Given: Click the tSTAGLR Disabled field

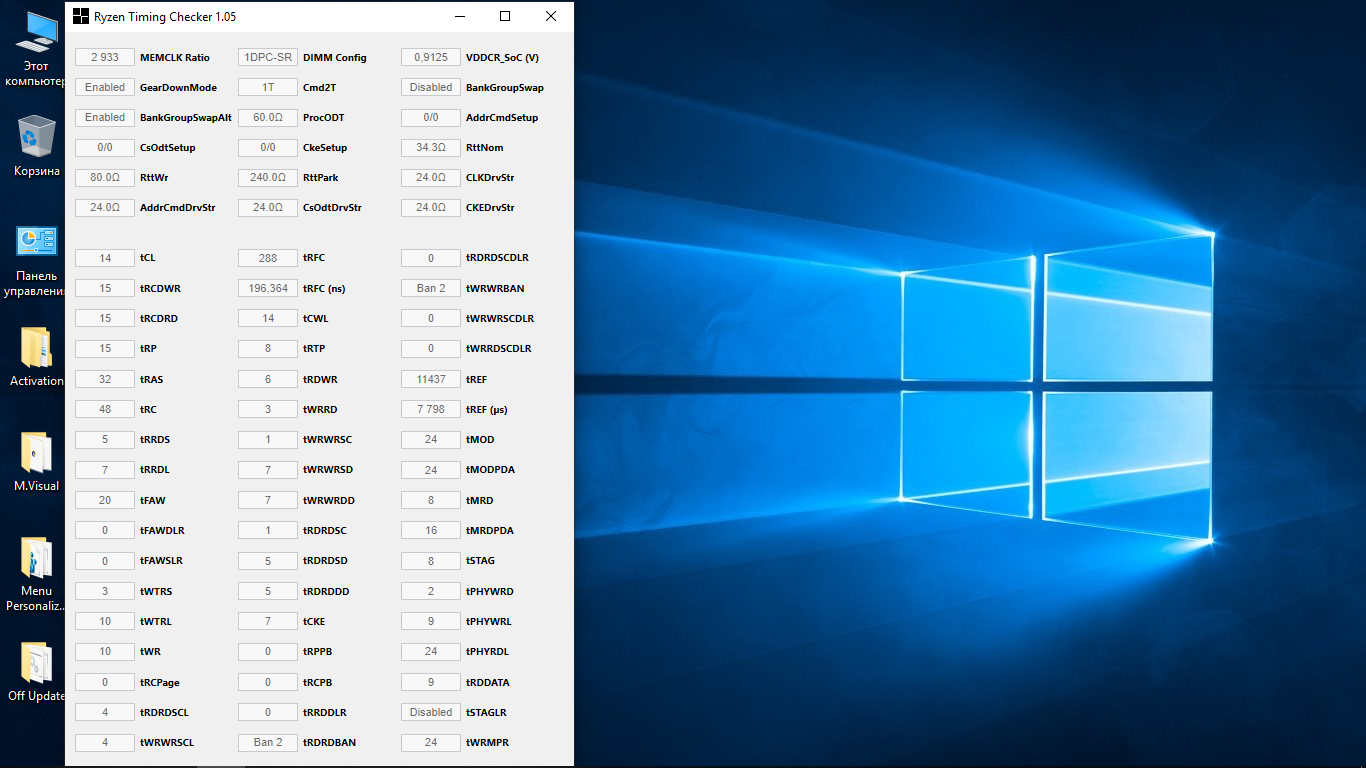Looking at the screenshot, I should [x=431, y=713].
